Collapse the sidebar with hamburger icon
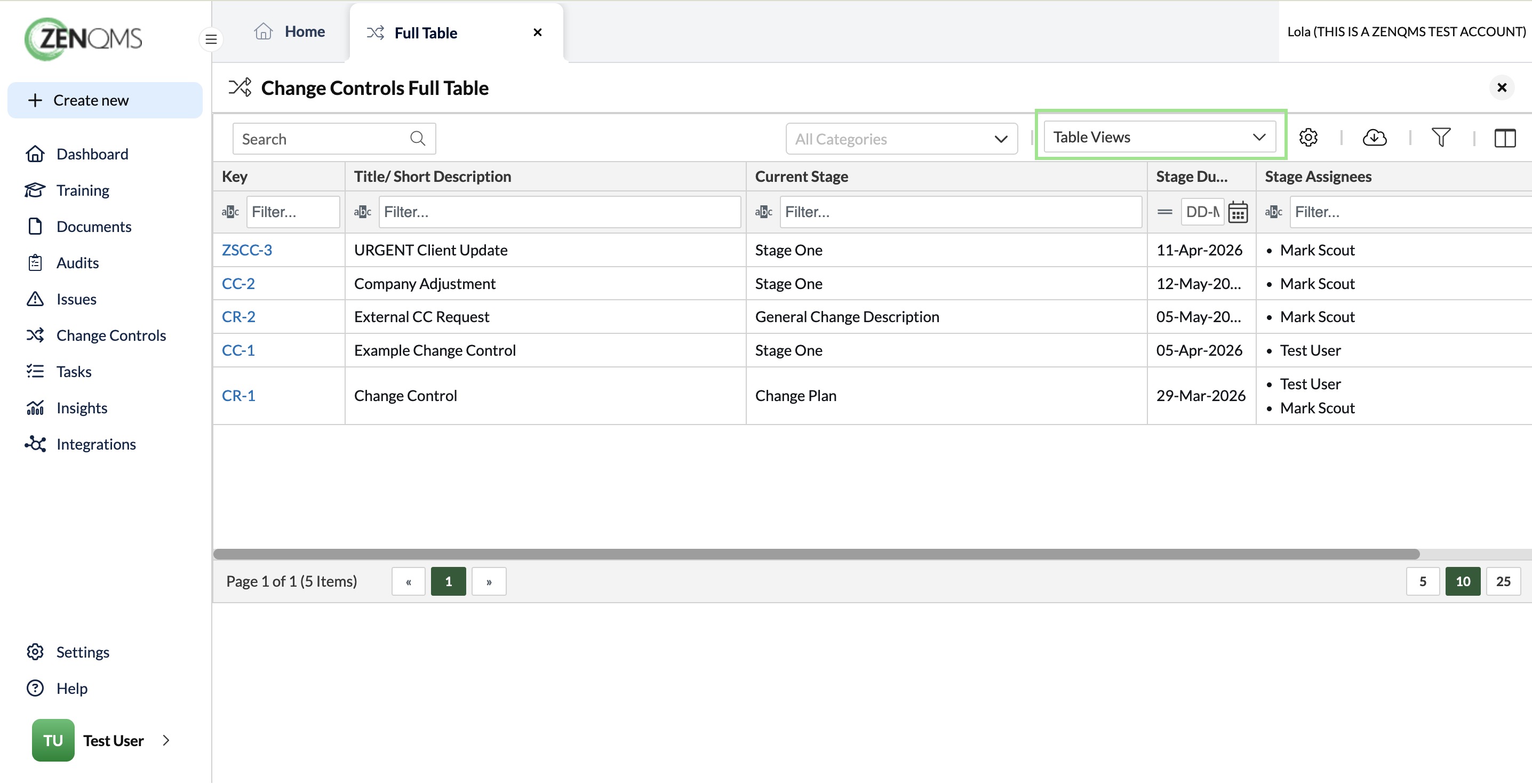 211,39
